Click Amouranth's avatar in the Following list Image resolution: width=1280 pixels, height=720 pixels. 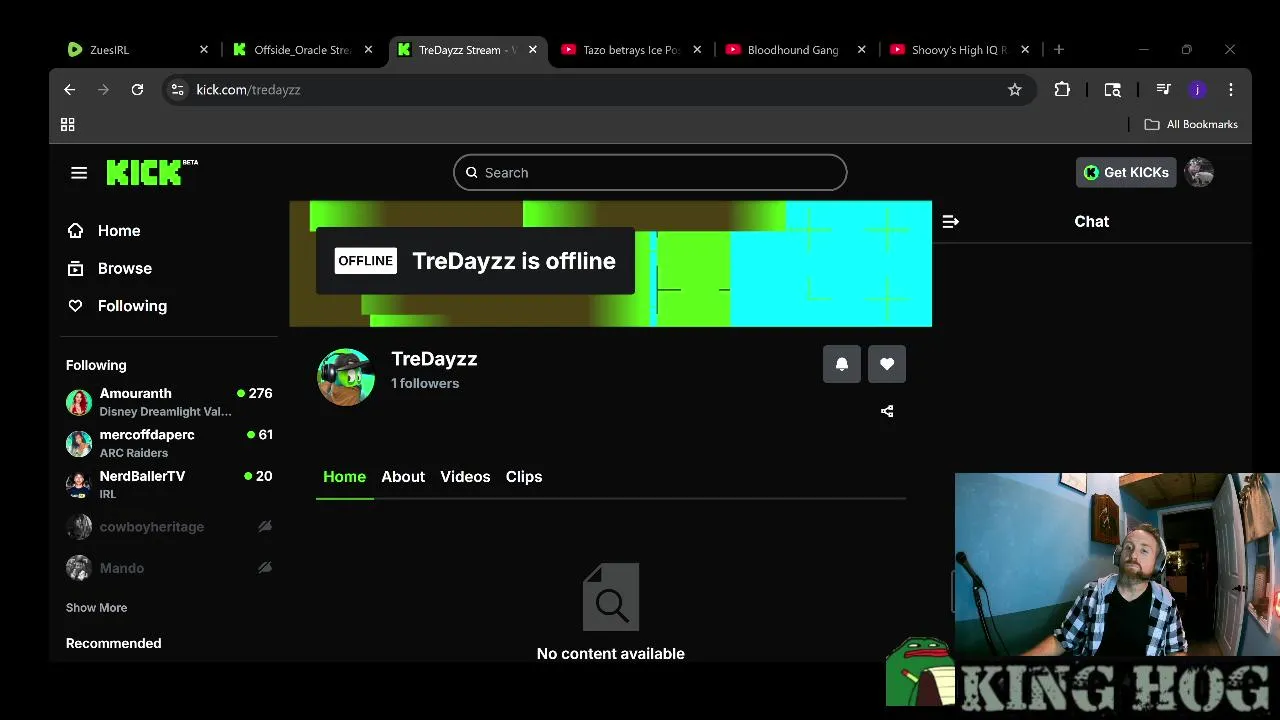pos(79,402)
